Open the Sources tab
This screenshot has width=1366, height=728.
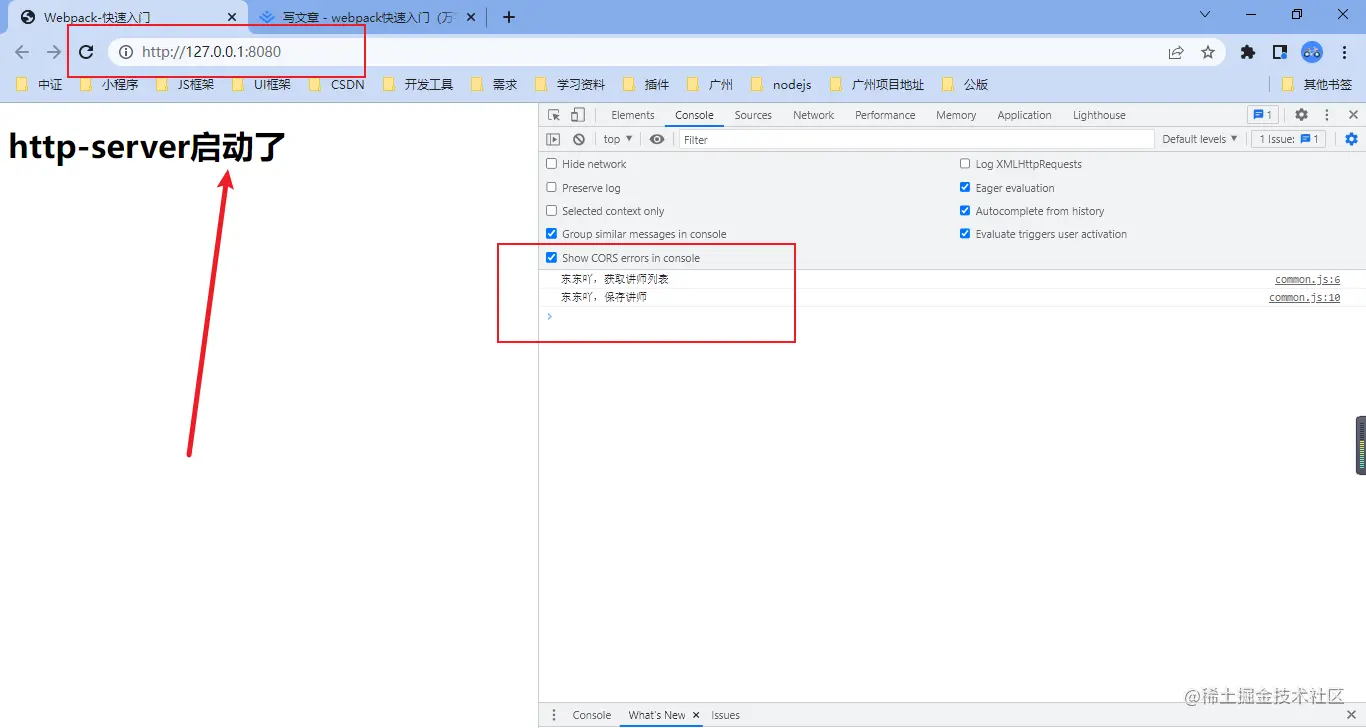[753, 115]
